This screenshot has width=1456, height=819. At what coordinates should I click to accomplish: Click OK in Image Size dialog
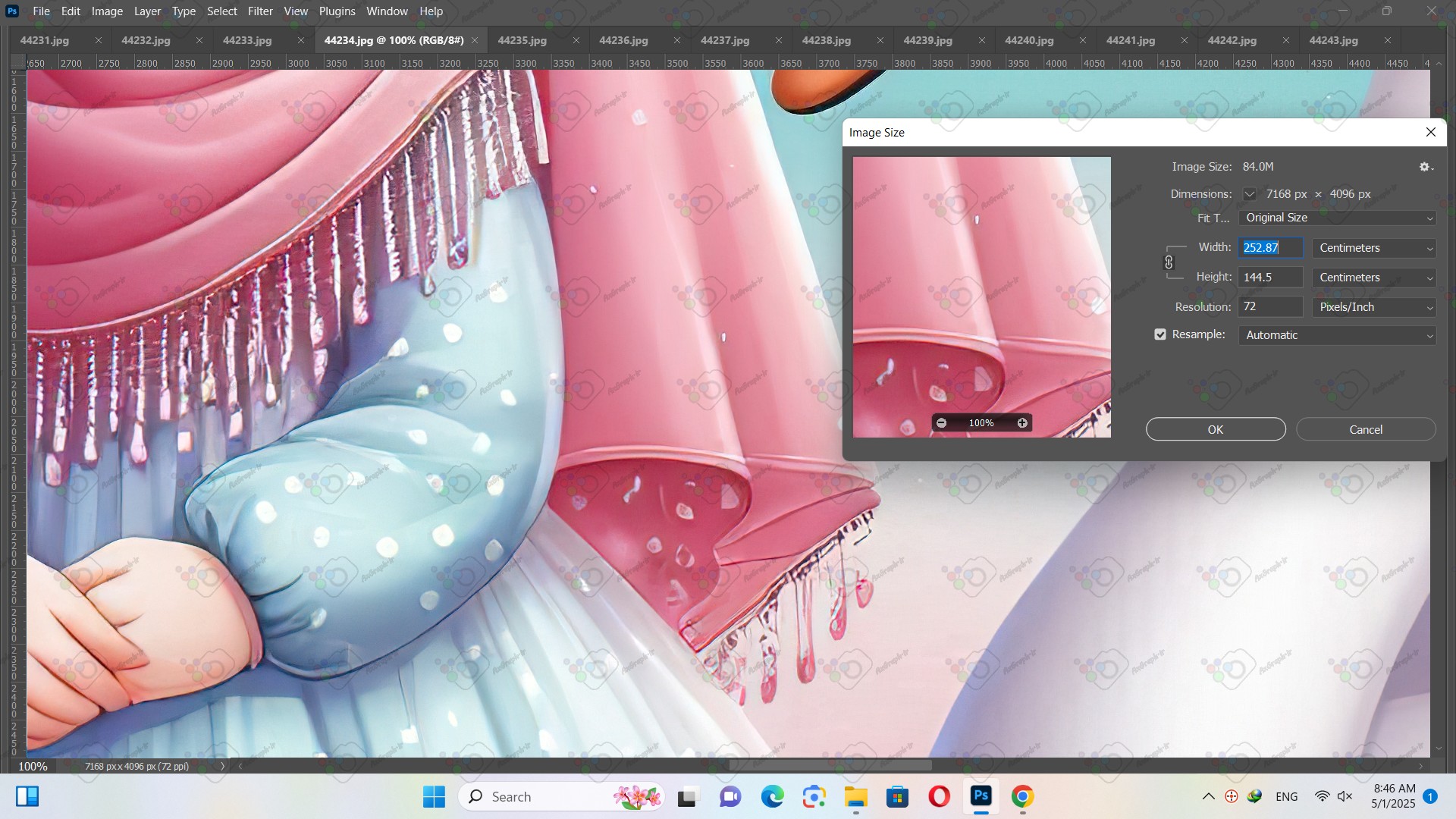pos(1216,429)
